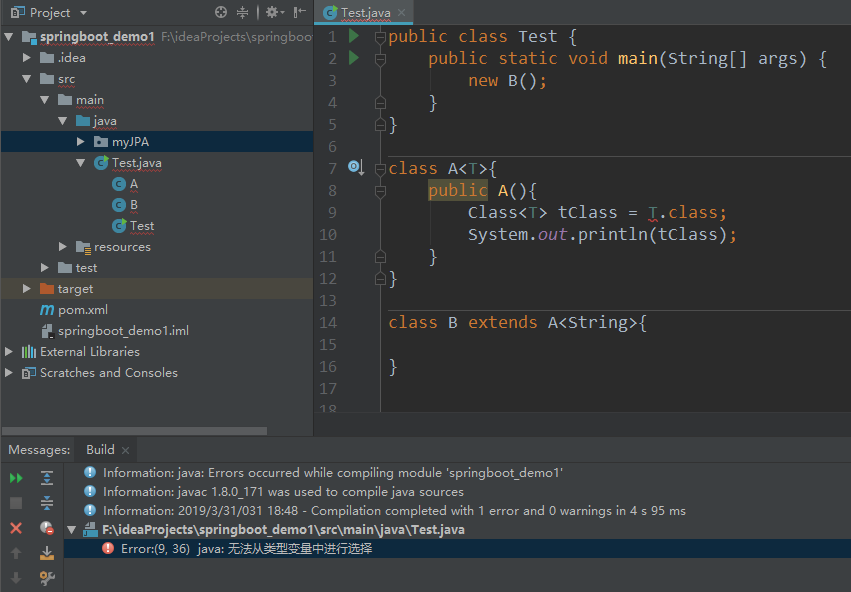Click the export messages download icon
This screenshot has width=851, height=592.
(47, 553)
